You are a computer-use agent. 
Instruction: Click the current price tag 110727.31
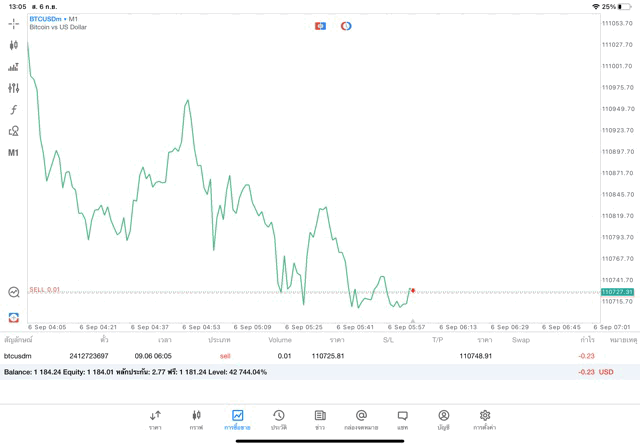pos(617,291)
